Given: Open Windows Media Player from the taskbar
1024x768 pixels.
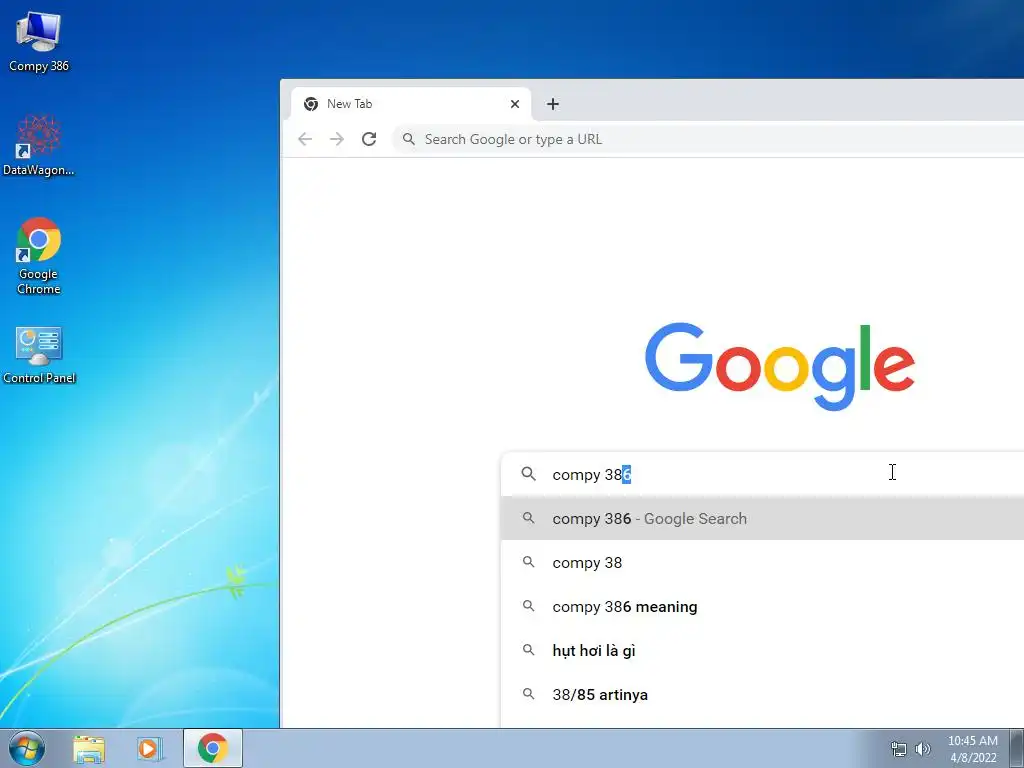Looking at the screenshot, I should 150,749.
